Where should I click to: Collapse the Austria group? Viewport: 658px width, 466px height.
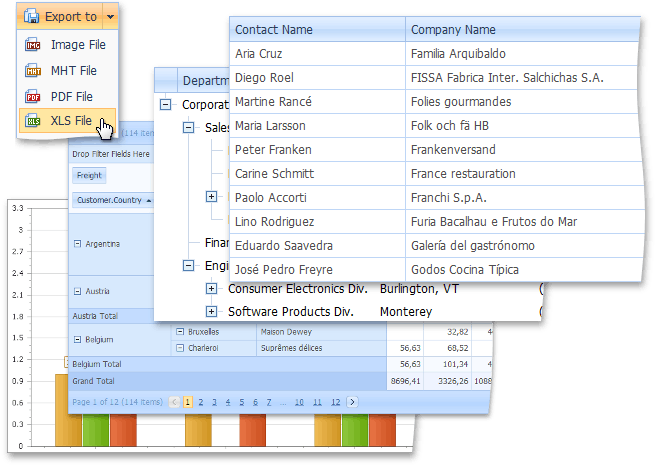point(78,291)
